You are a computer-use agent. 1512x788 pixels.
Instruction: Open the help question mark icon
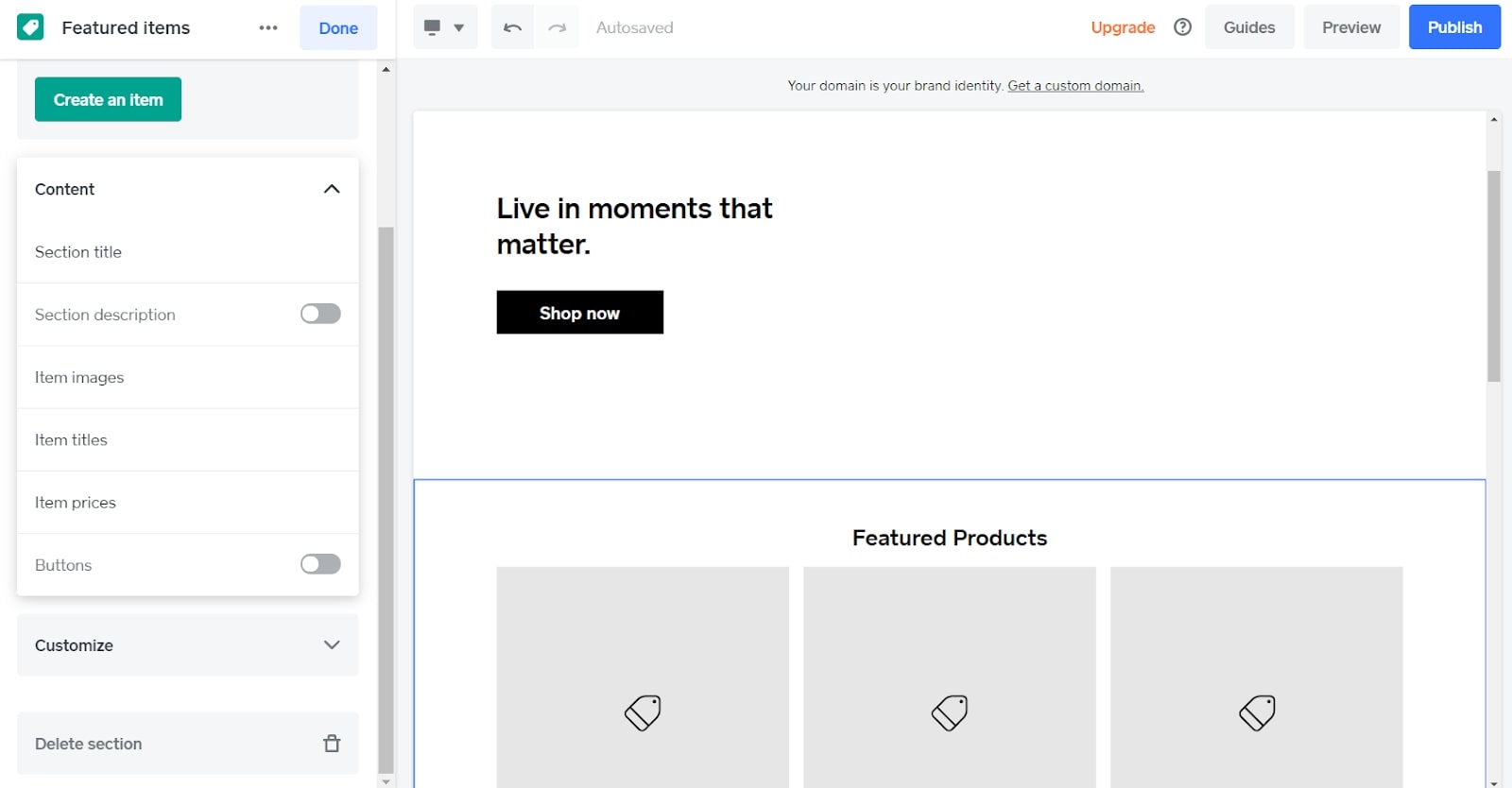click(1182, 27)
